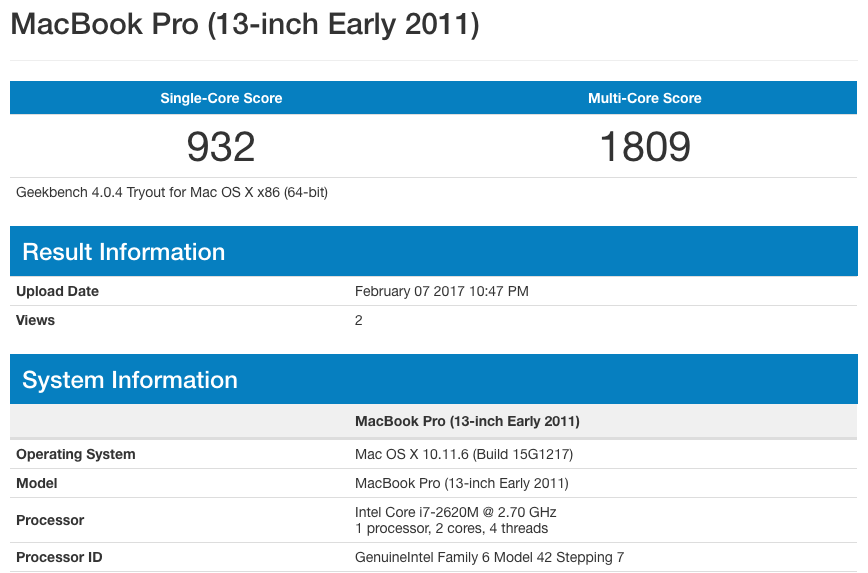Viewport: 868px width, 573px height.
Task: Click the System Information section header
Action: [130, 380]
